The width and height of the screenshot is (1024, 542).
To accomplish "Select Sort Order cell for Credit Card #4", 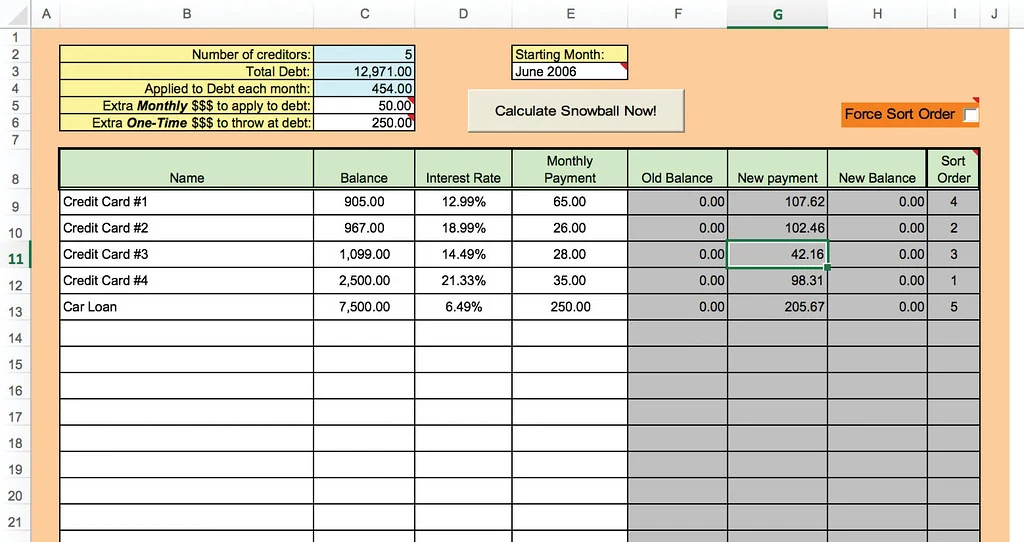I will pyautogui.click(x=953, y=280).
